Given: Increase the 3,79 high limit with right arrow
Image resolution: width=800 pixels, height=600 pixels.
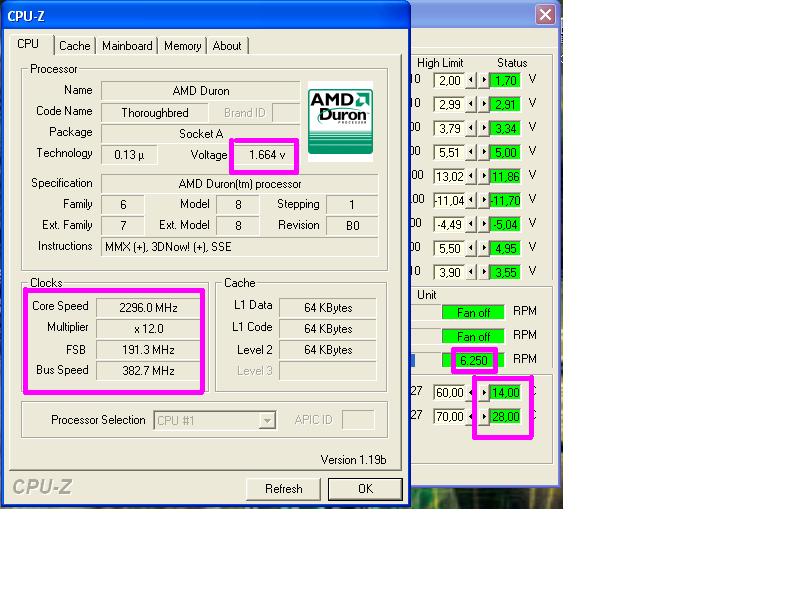Looking at the screenshot, I should point(484,129).
